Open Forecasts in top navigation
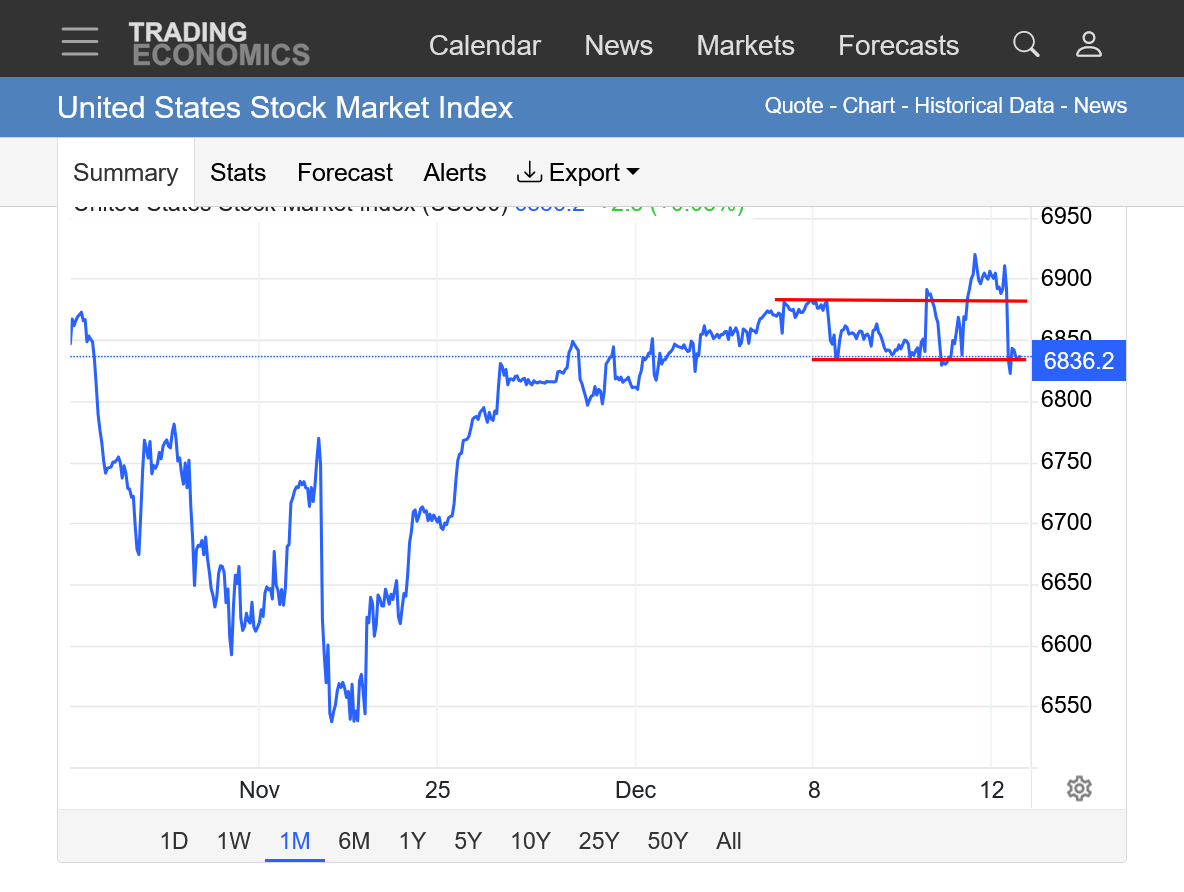The height and width of the screenshot is (892, 1184). click(x=898, y=46)
